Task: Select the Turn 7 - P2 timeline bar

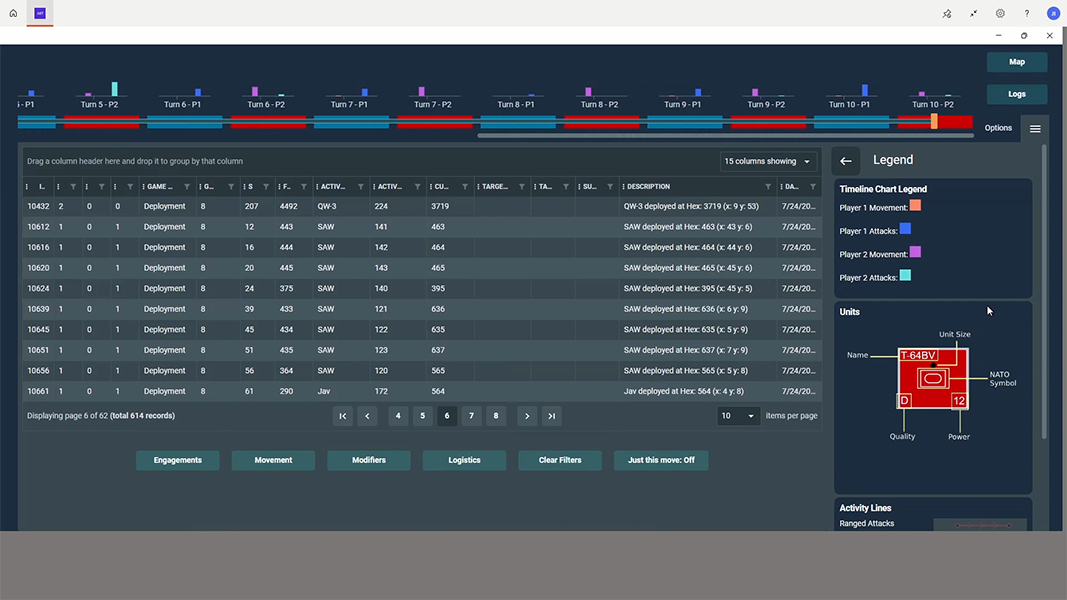Action: click(433, 121)
